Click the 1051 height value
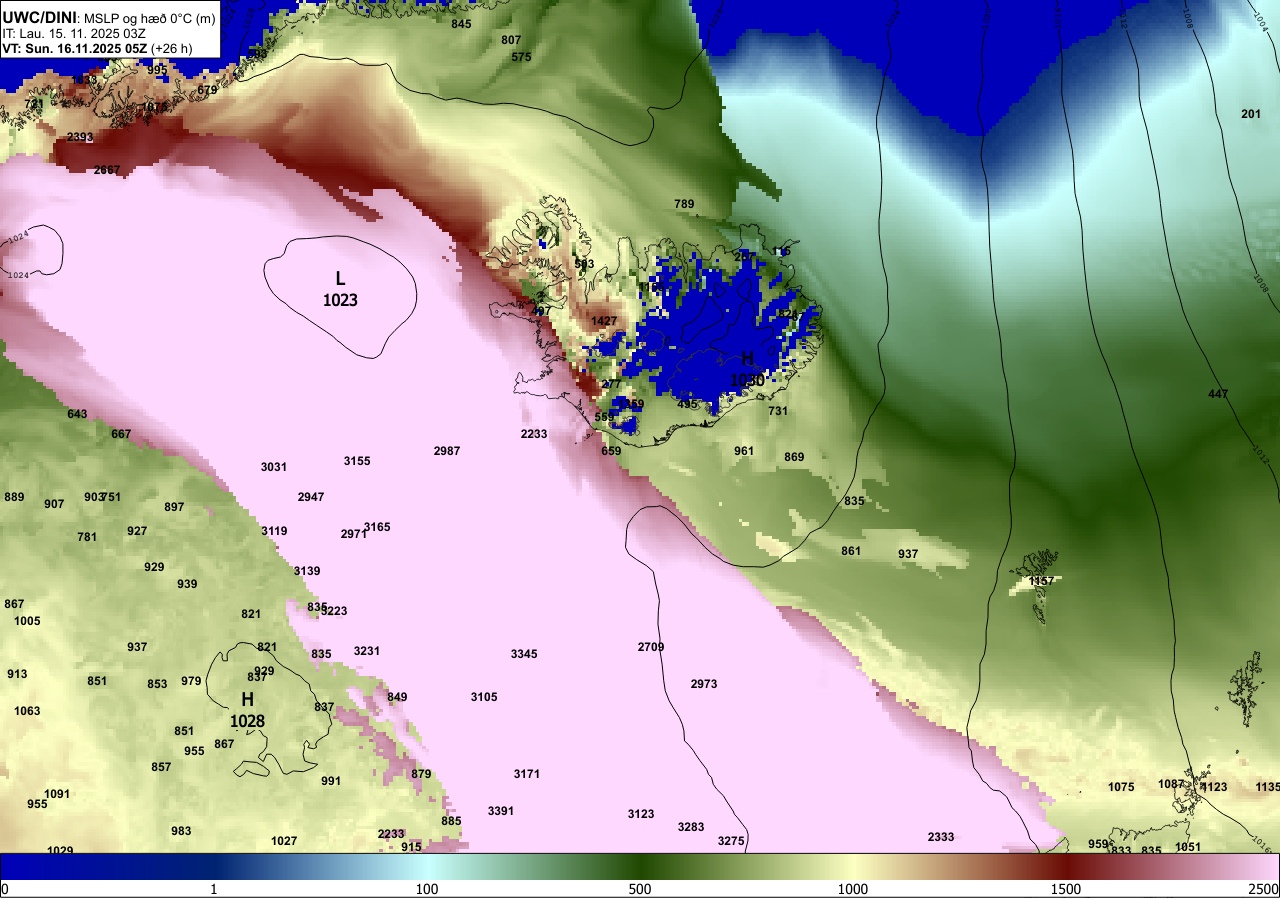The image size is (1280, 898). [1188, 847]
